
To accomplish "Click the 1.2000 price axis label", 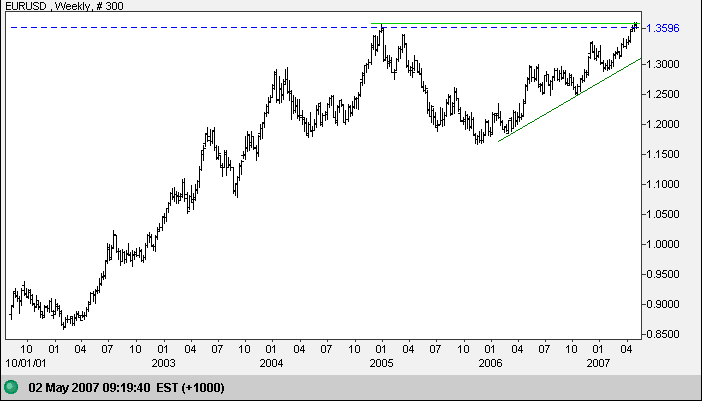I will [663, 124].
